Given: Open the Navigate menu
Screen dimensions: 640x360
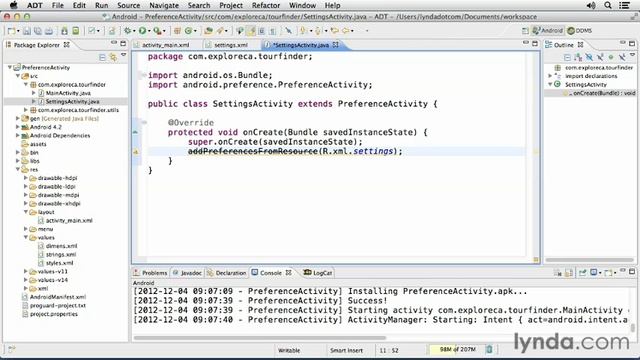Looking at the screenshot, I should [164, 5].
